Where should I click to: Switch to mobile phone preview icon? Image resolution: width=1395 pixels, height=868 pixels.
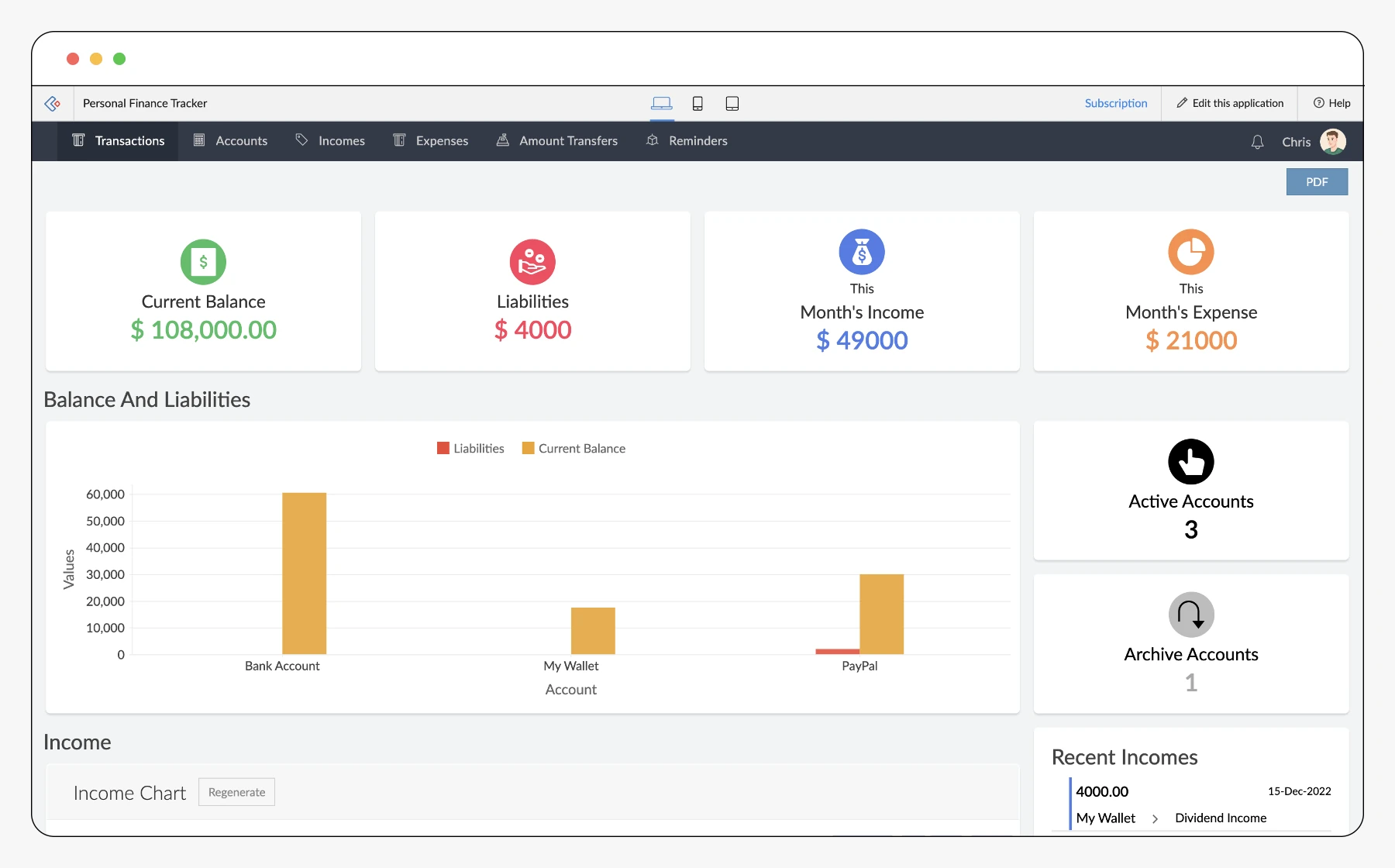click(697, 104)
